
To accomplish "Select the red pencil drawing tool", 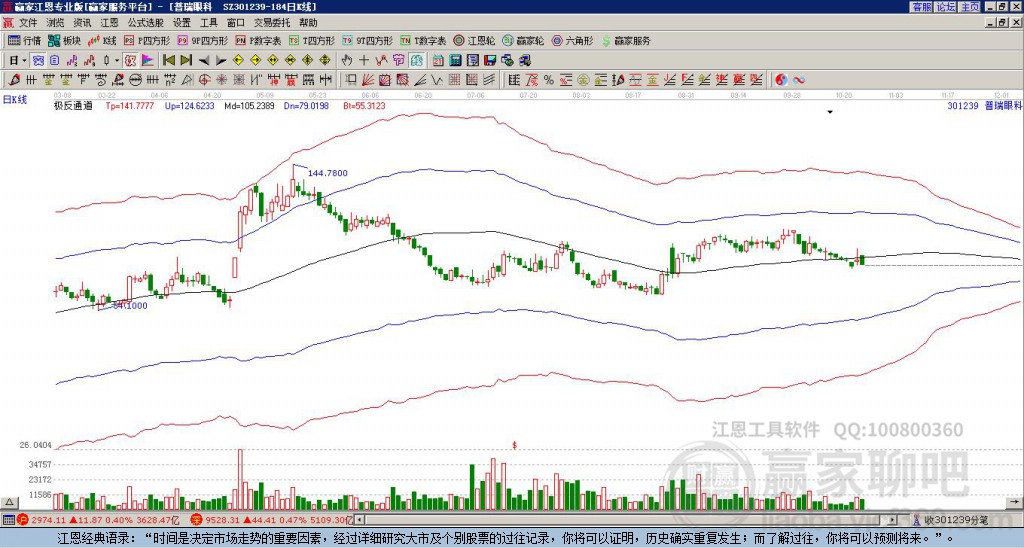I will 14,80.
